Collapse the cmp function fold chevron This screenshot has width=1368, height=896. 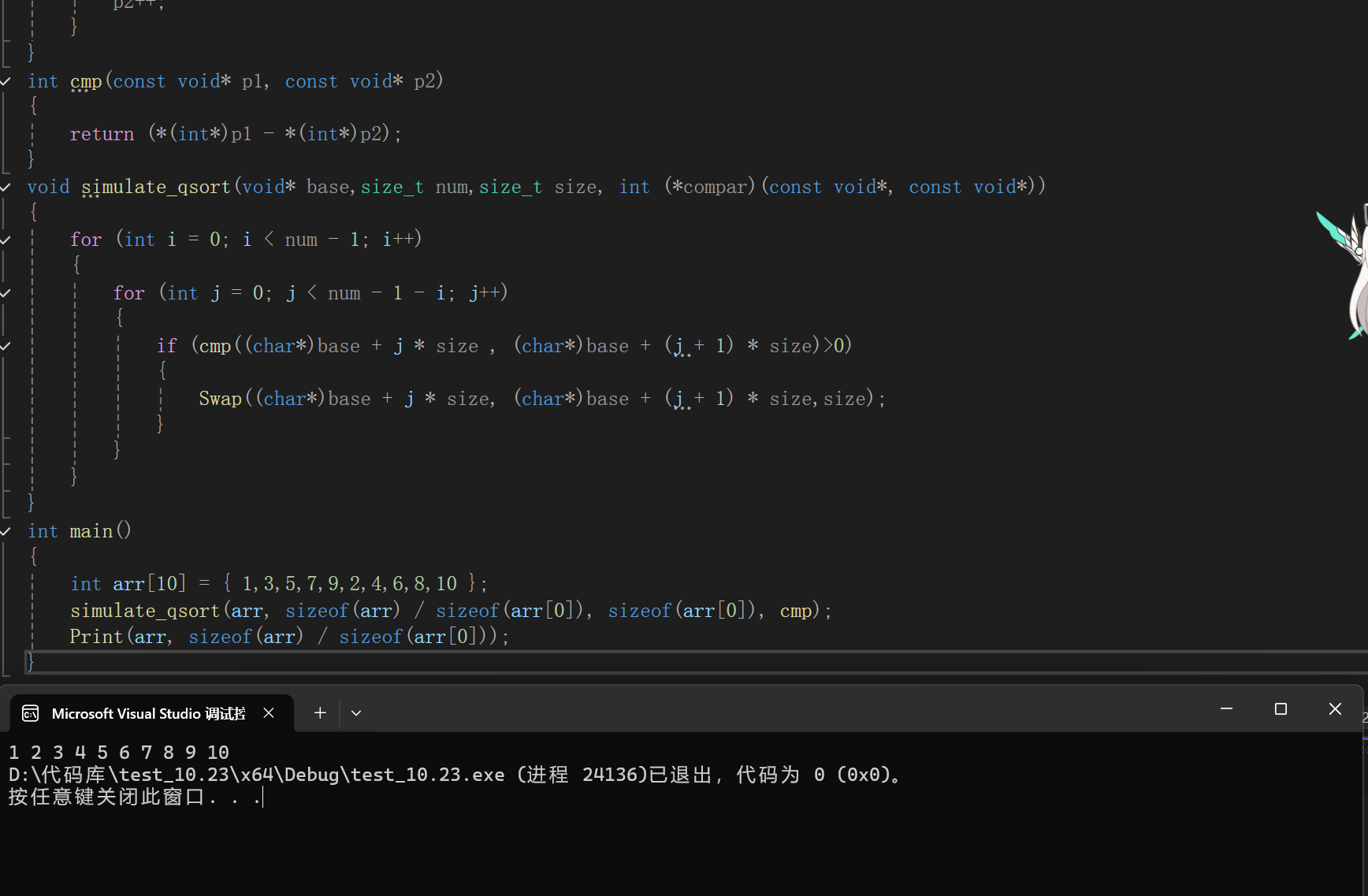click(6, 81)
